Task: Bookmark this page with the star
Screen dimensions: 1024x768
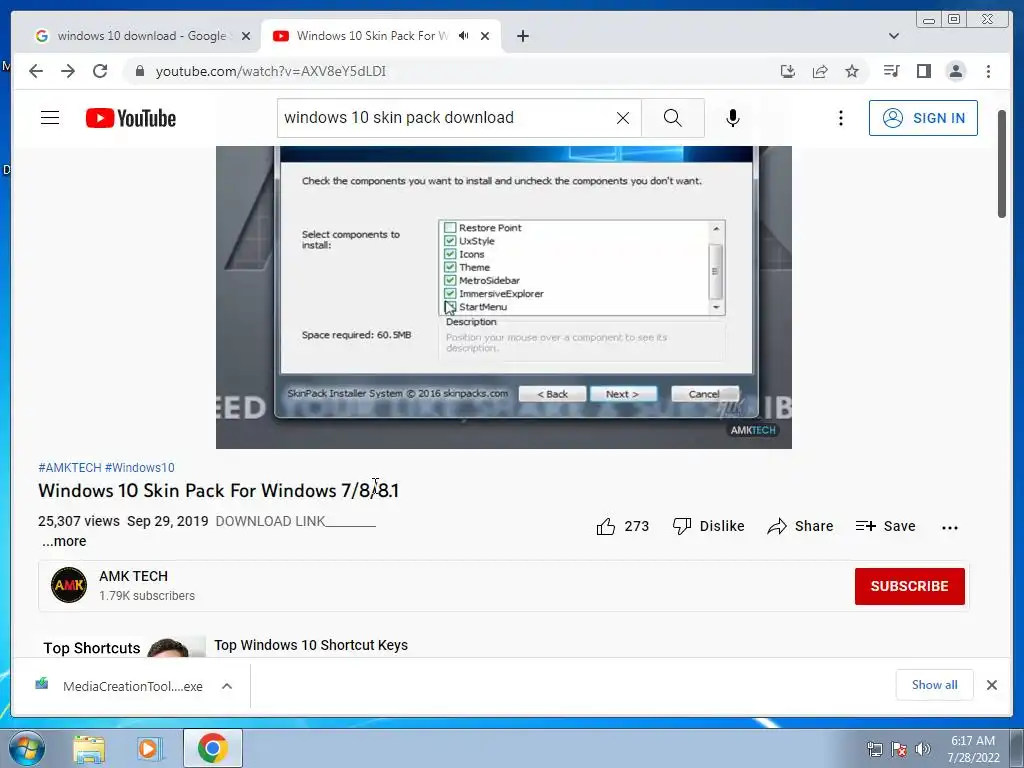Action: pyautogui.click(x=852, y=71)
